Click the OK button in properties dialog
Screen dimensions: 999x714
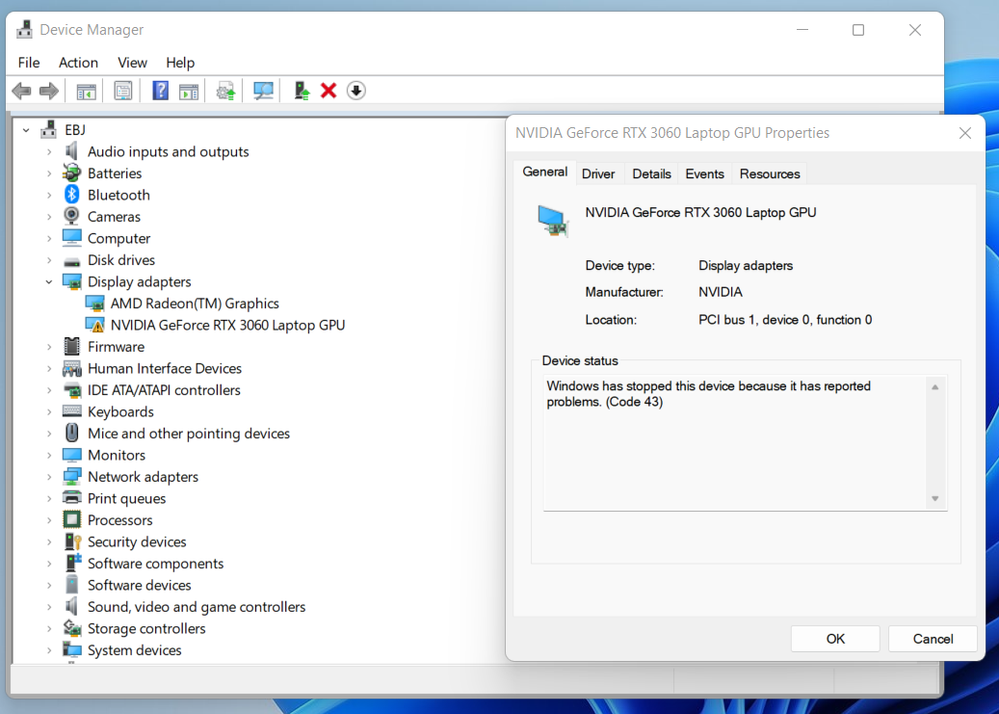[x=835, y=638]
